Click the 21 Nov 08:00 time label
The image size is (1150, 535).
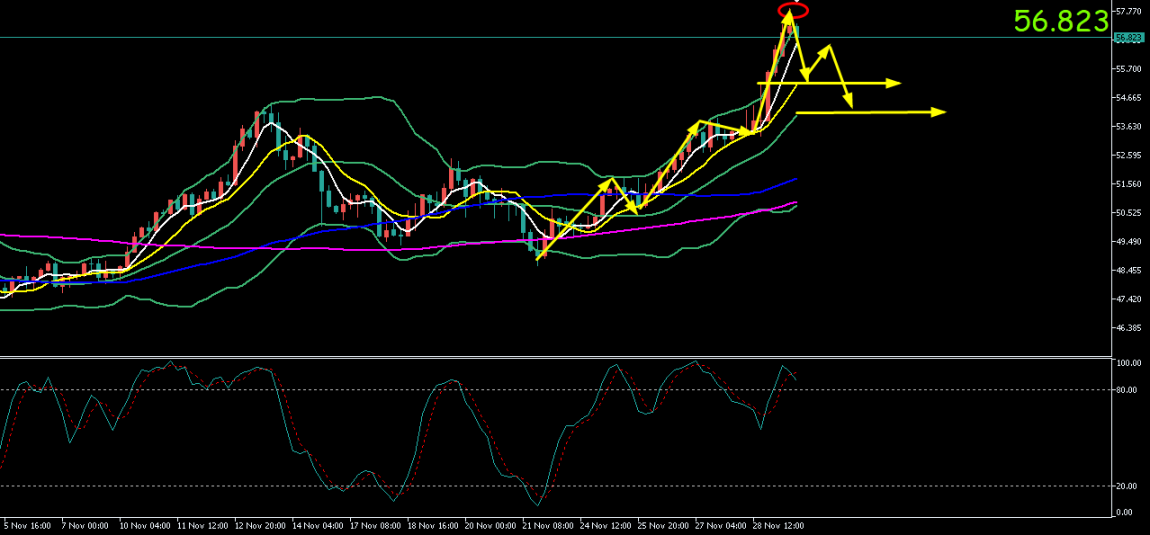coord(546,525)
